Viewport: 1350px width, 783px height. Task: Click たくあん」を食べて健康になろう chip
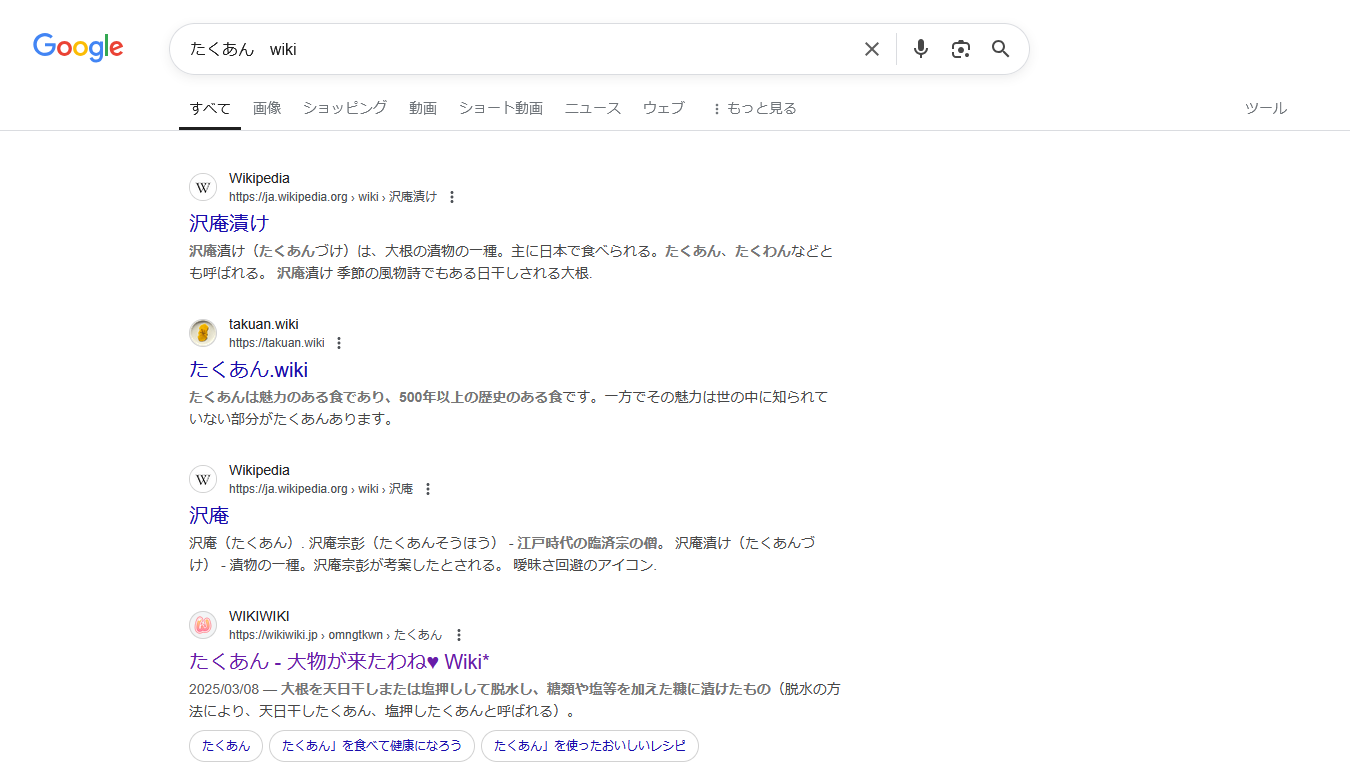pyautogui.click(x=372, y=746)
